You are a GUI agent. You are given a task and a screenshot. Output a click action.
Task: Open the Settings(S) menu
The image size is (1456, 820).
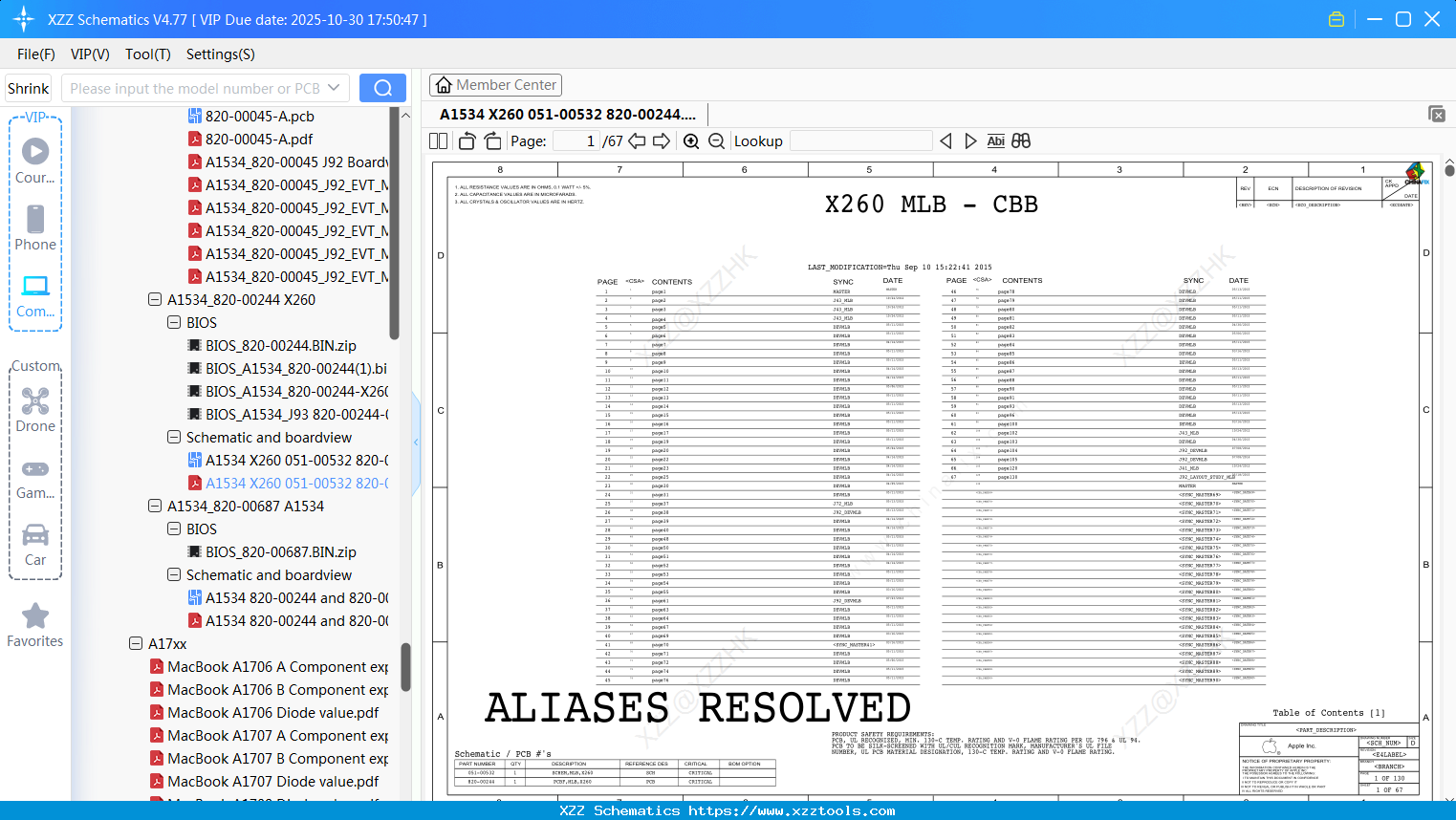pyautogui.click(x=221, y=54)
